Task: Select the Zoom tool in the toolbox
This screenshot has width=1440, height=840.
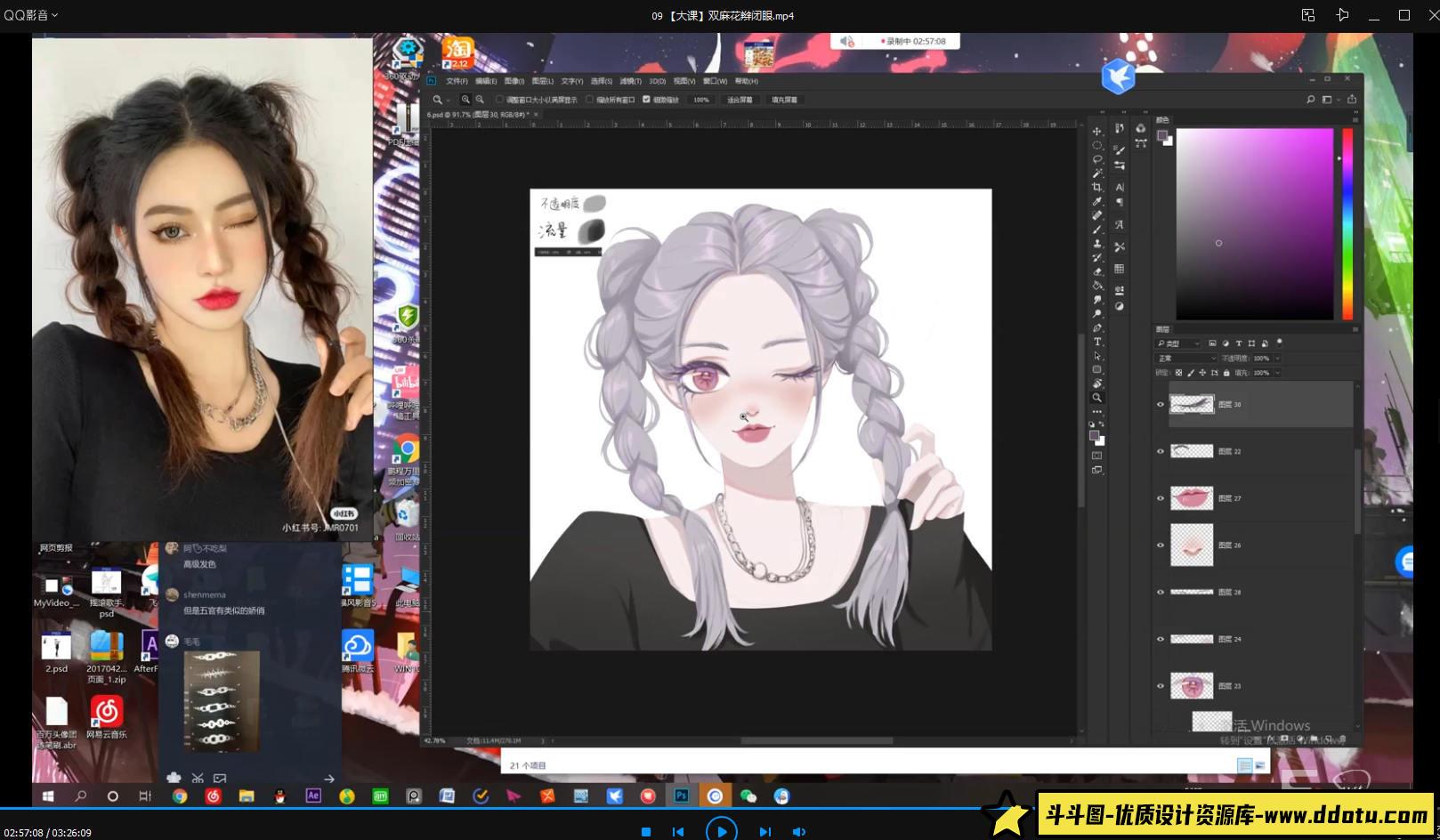Action: [x=1097, y=397]
